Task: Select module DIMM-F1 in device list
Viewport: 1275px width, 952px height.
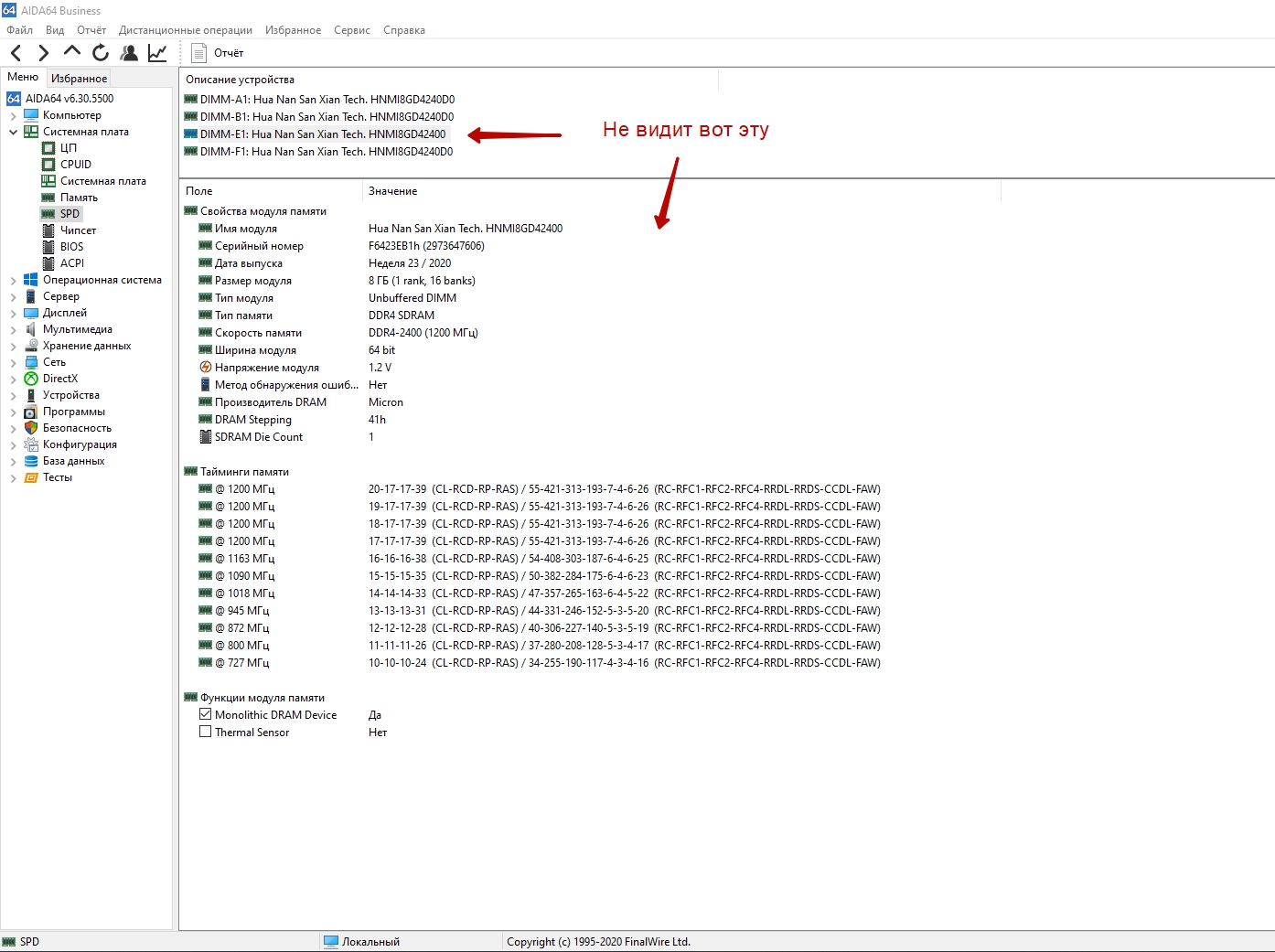Action: coord(318,152)
